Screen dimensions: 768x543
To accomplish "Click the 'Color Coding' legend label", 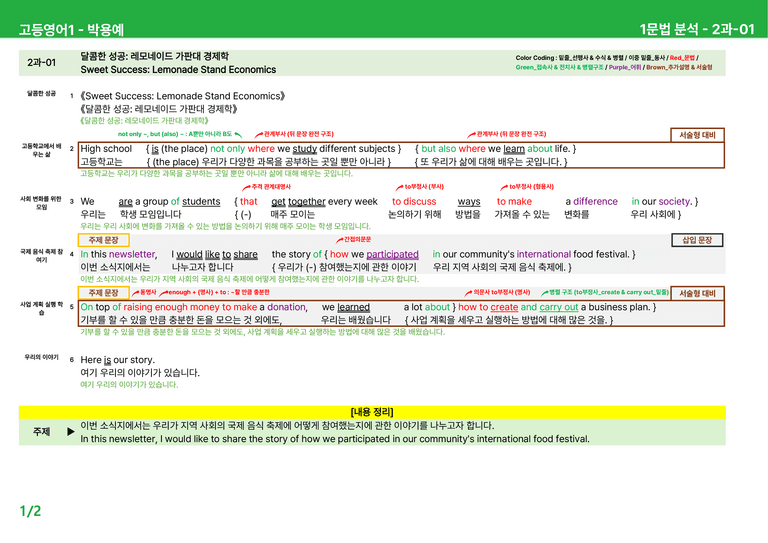I will (x=535, y=58).
